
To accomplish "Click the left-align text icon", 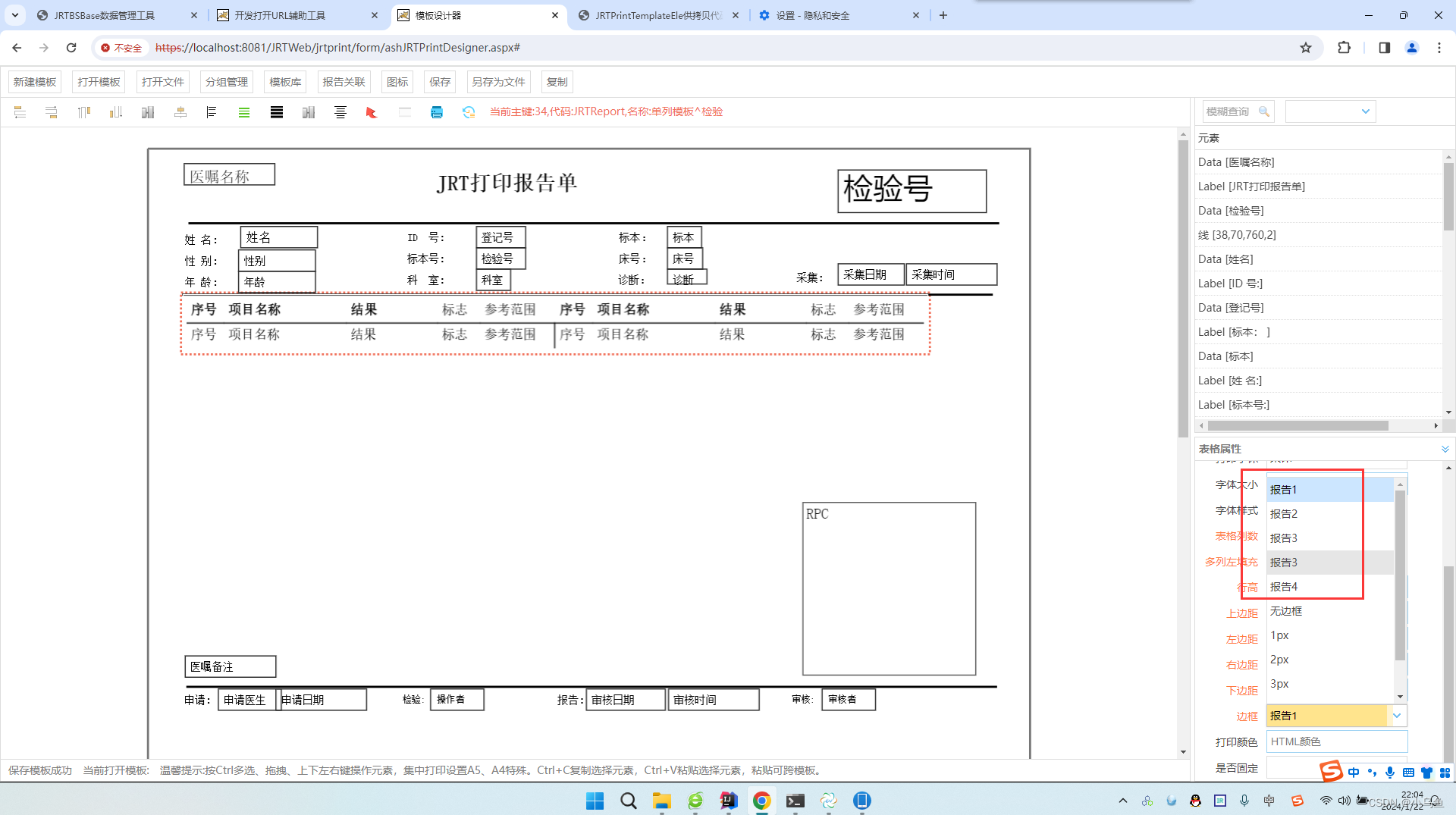I will pyautogui.click(x=212, y=112).
